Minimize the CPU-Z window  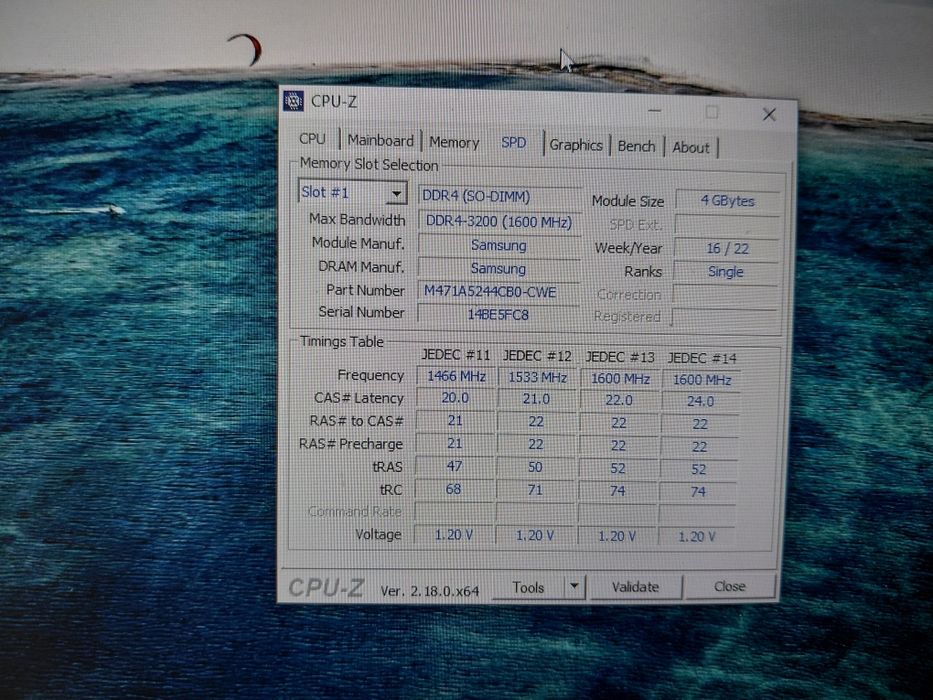tap(655, 111)
